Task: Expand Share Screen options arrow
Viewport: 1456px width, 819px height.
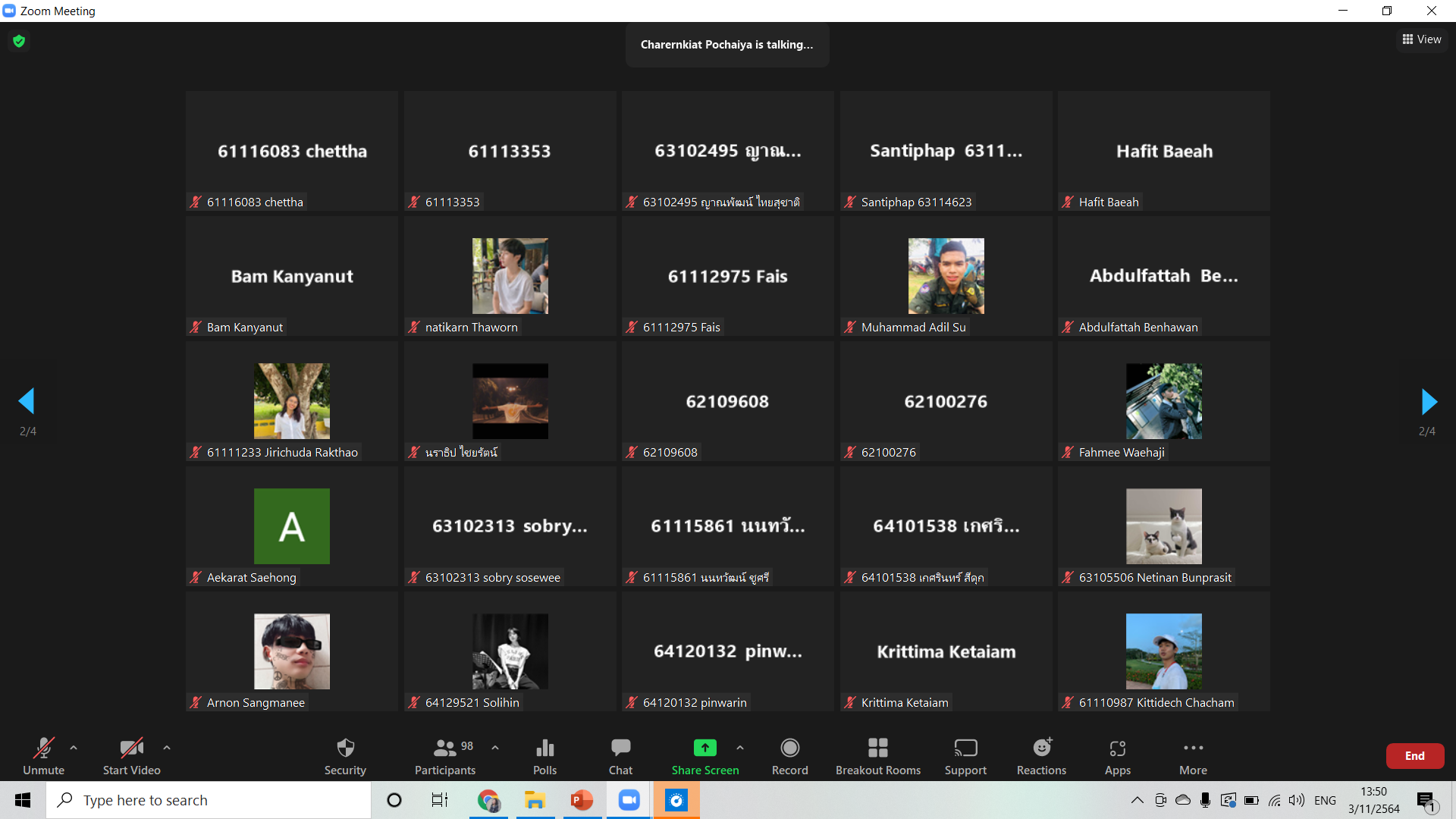Action: [740, 748]
